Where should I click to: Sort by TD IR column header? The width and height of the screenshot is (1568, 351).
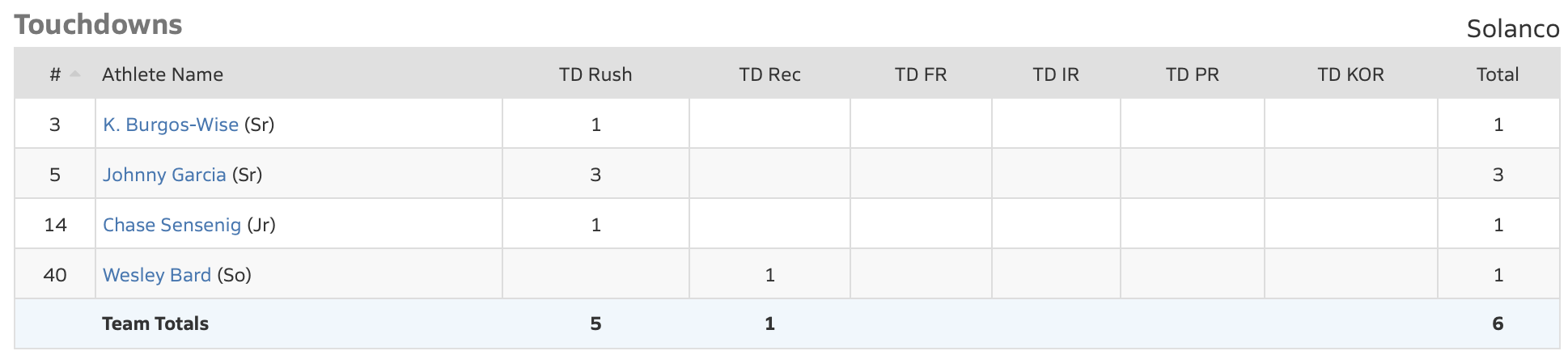(x=1055, y=74)
